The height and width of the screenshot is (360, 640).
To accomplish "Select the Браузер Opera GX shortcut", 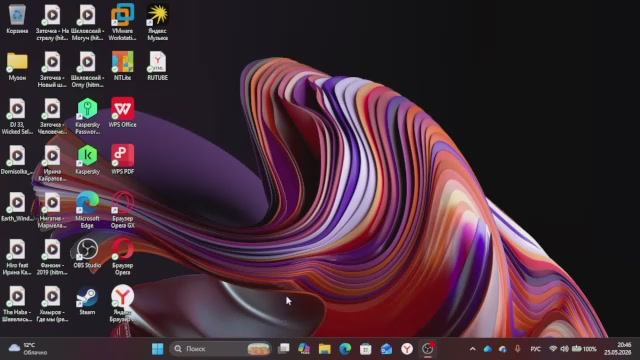I will tap(122, 210).
